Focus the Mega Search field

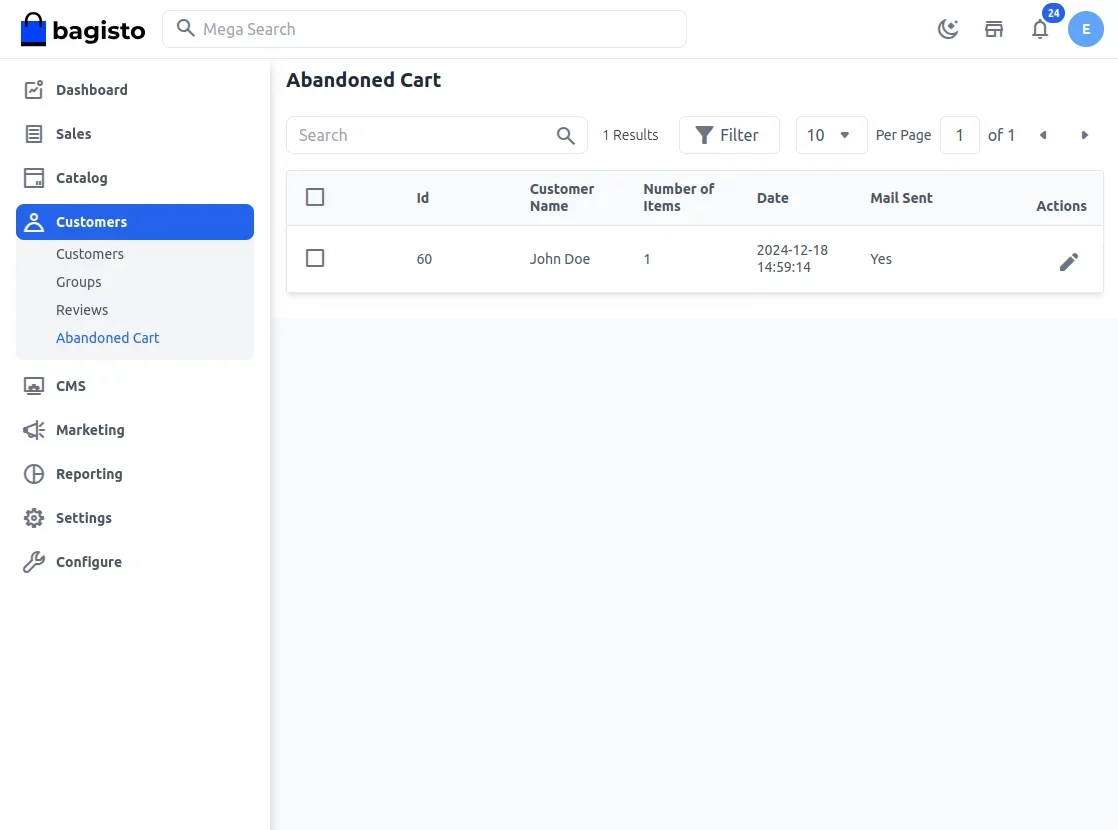424,29
